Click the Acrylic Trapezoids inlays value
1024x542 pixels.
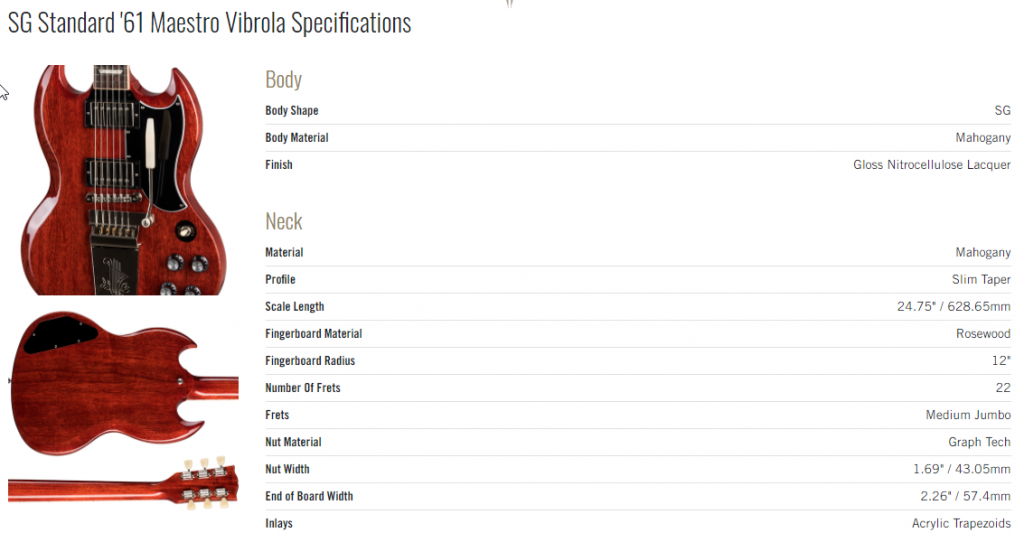click(x=961, y=523)
